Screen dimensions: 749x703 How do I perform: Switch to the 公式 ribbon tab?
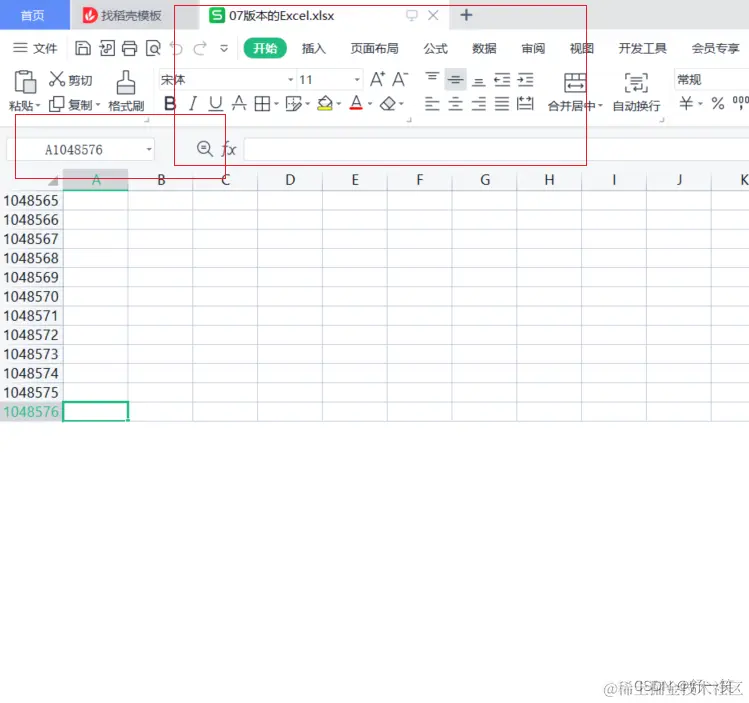(x=436, y=48)
